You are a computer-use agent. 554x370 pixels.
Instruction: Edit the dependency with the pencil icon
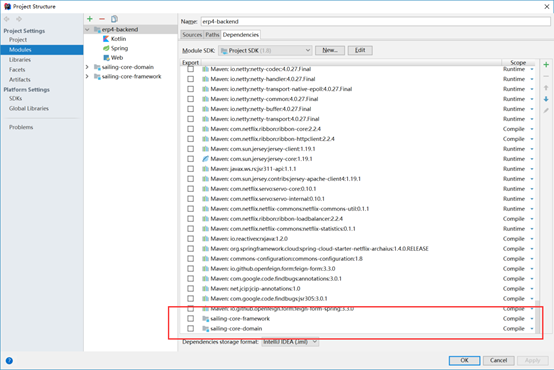(546, 111)
